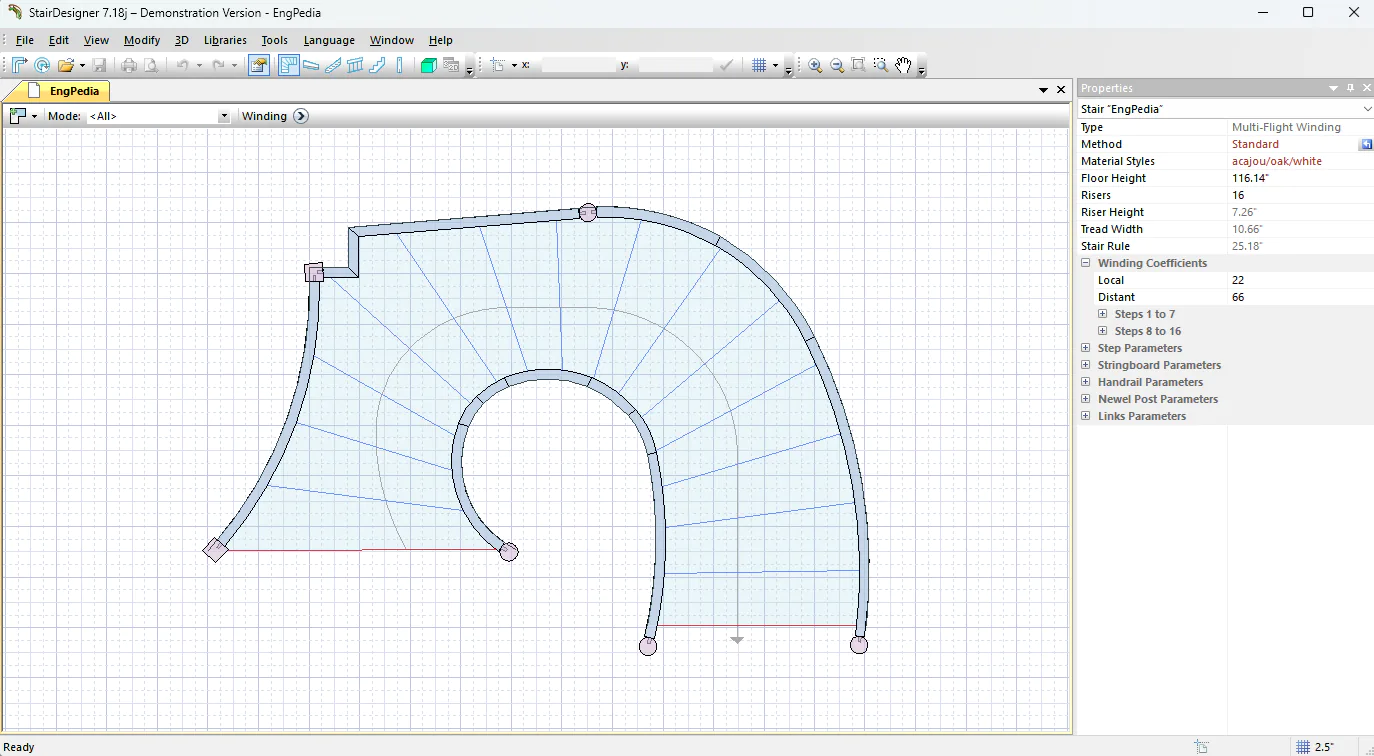Open the Mode <All> combo box
The width and height of the screenshot is (1374, 756).
click(x=159, y=116)
